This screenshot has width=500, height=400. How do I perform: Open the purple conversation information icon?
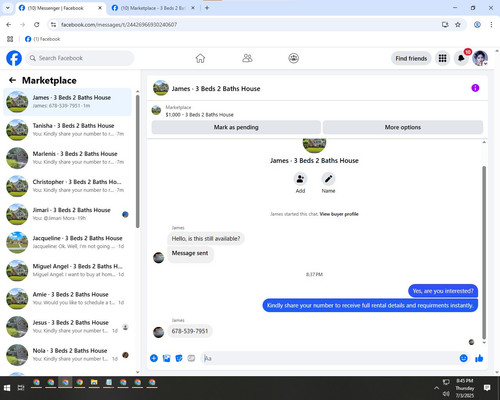[475, 88]
